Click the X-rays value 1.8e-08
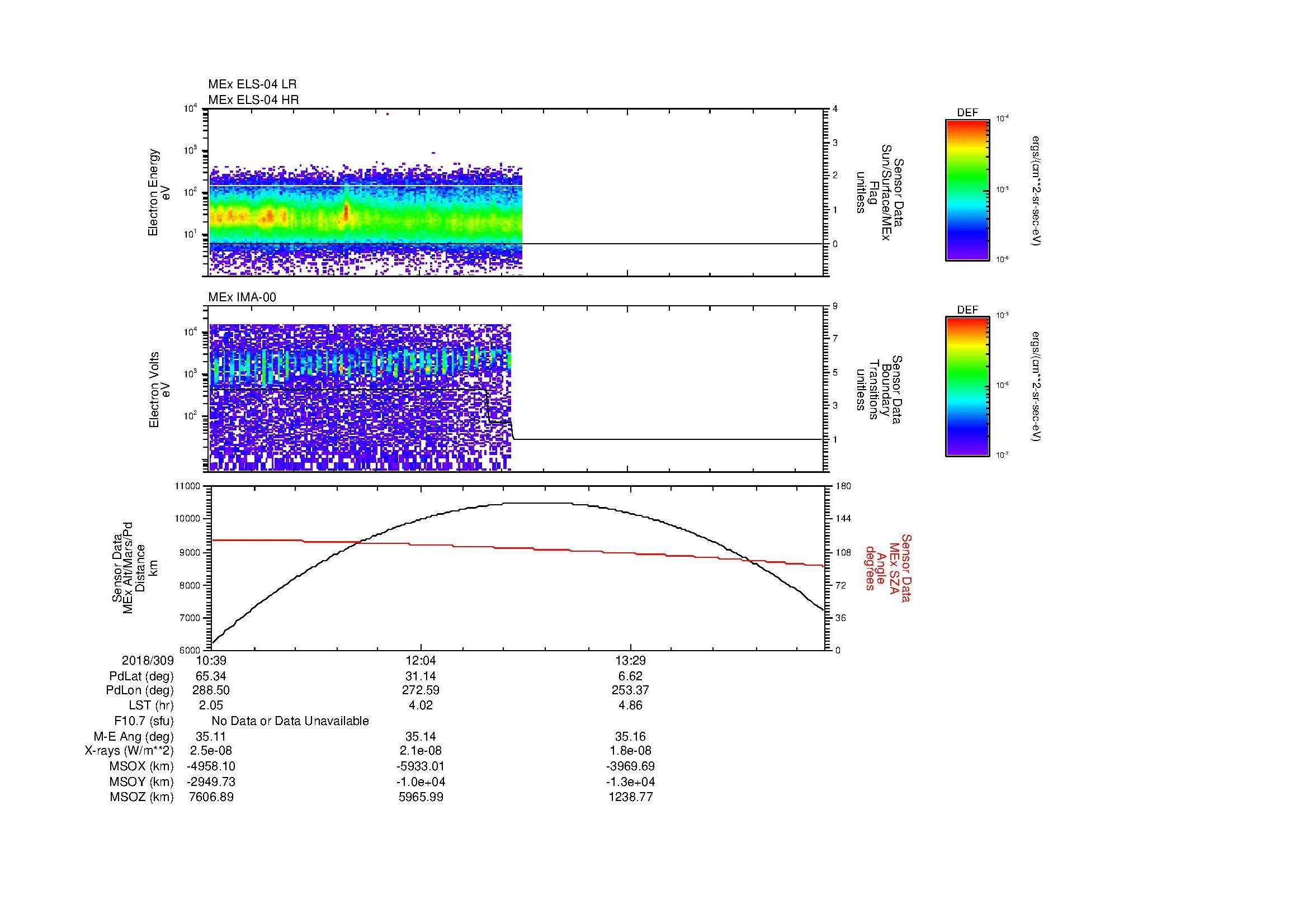This screenshot has height=924, width=1308. pos(631,751)
